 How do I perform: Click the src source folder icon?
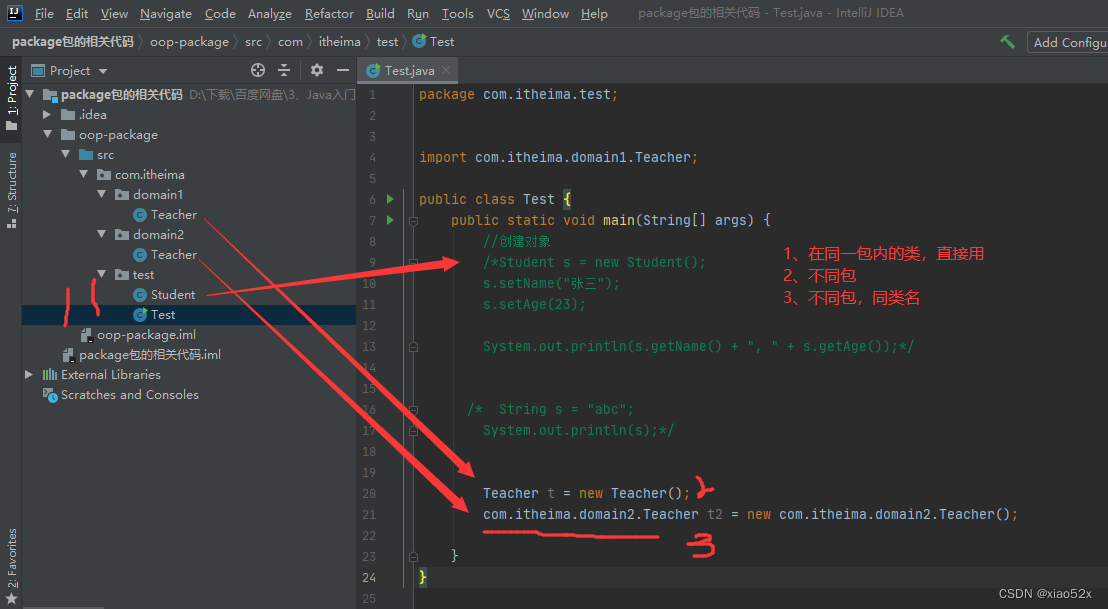86,155
